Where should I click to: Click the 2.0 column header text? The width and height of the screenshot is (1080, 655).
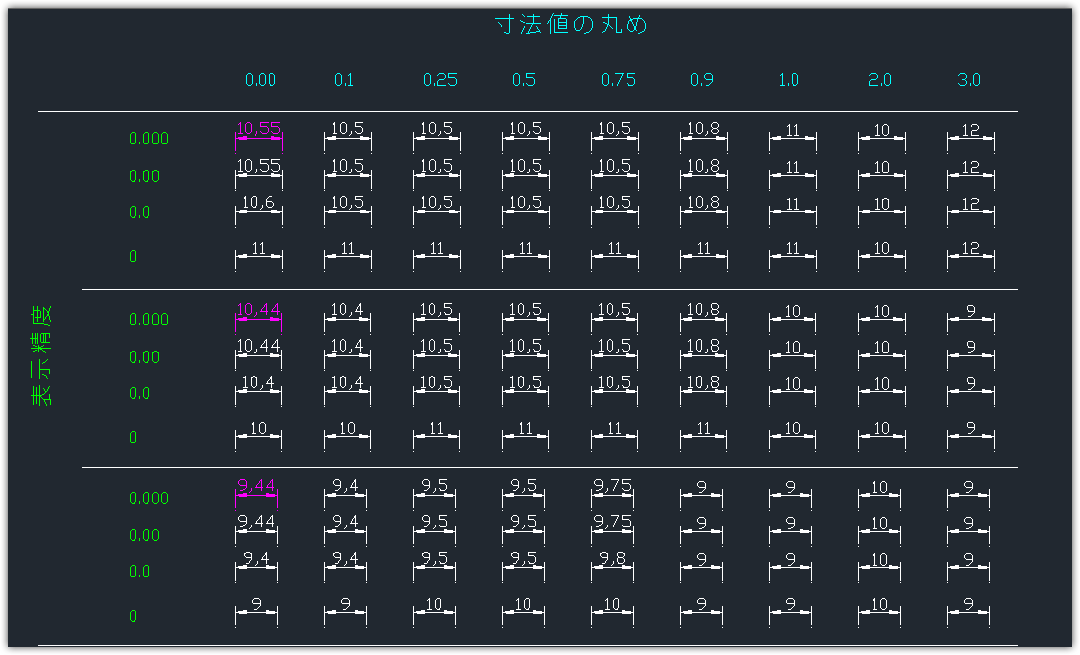pyautogui.click(x=880, y=80)
